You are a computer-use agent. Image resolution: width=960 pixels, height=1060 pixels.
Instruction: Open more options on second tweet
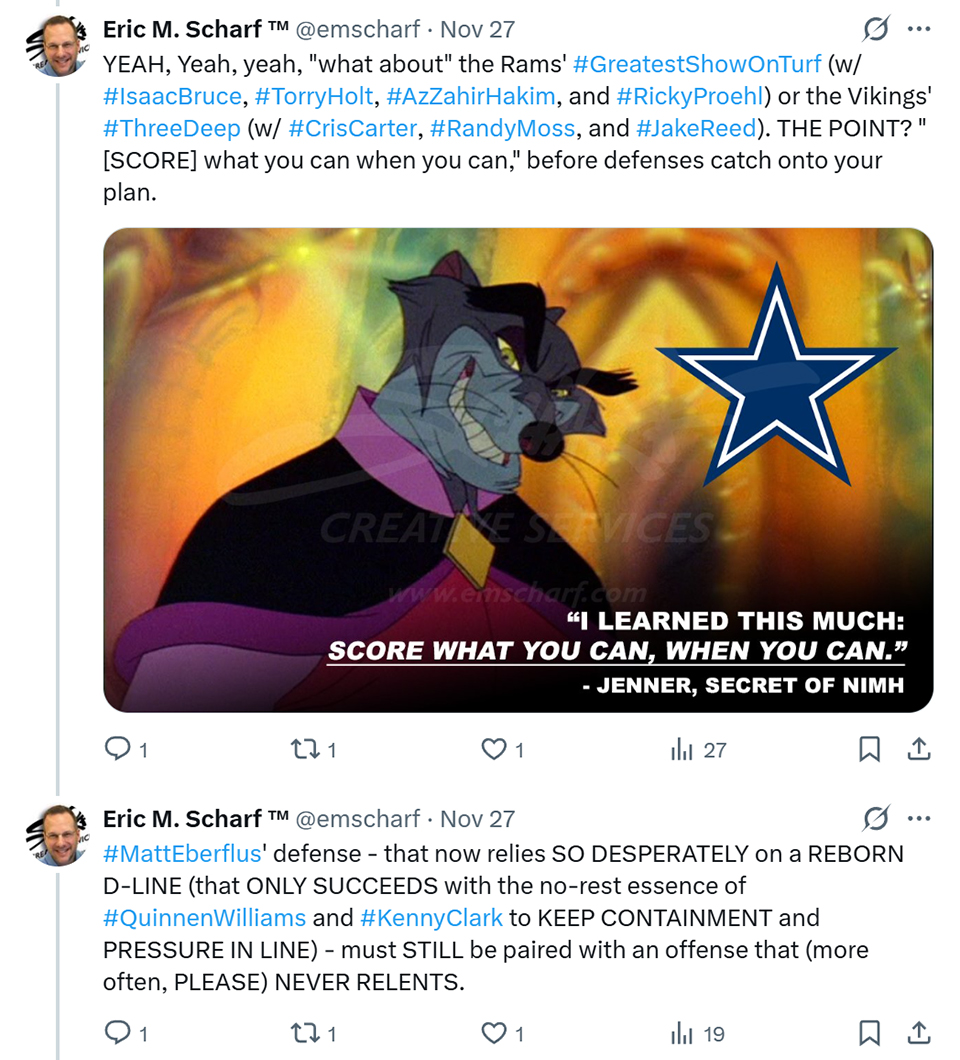[919, 819]
